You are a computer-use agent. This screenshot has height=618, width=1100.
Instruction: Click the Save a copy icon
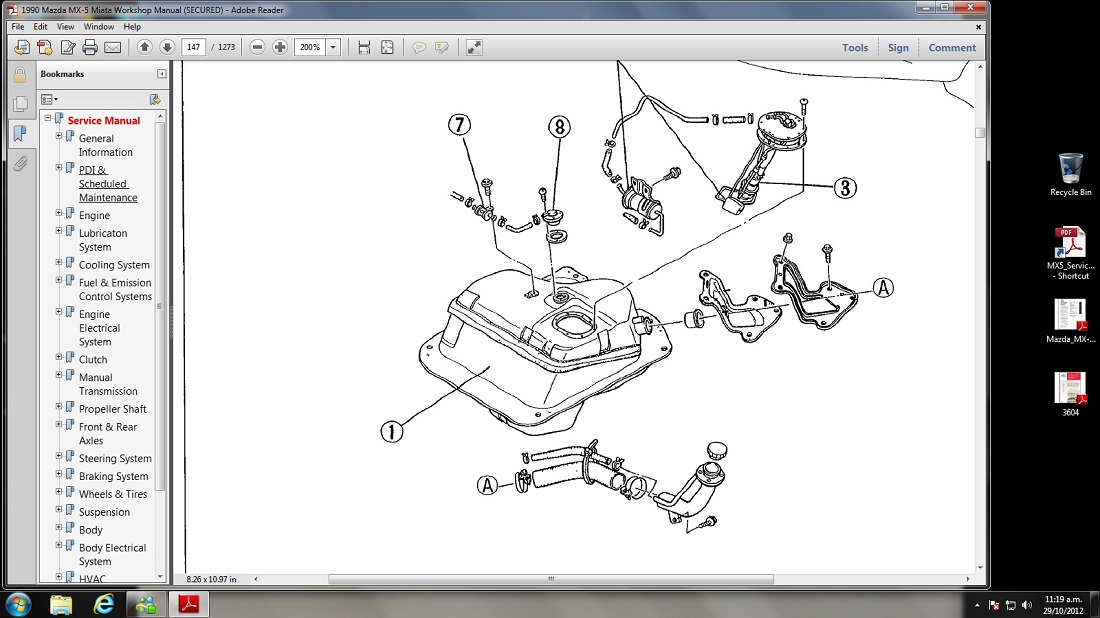tap(45, 47)
